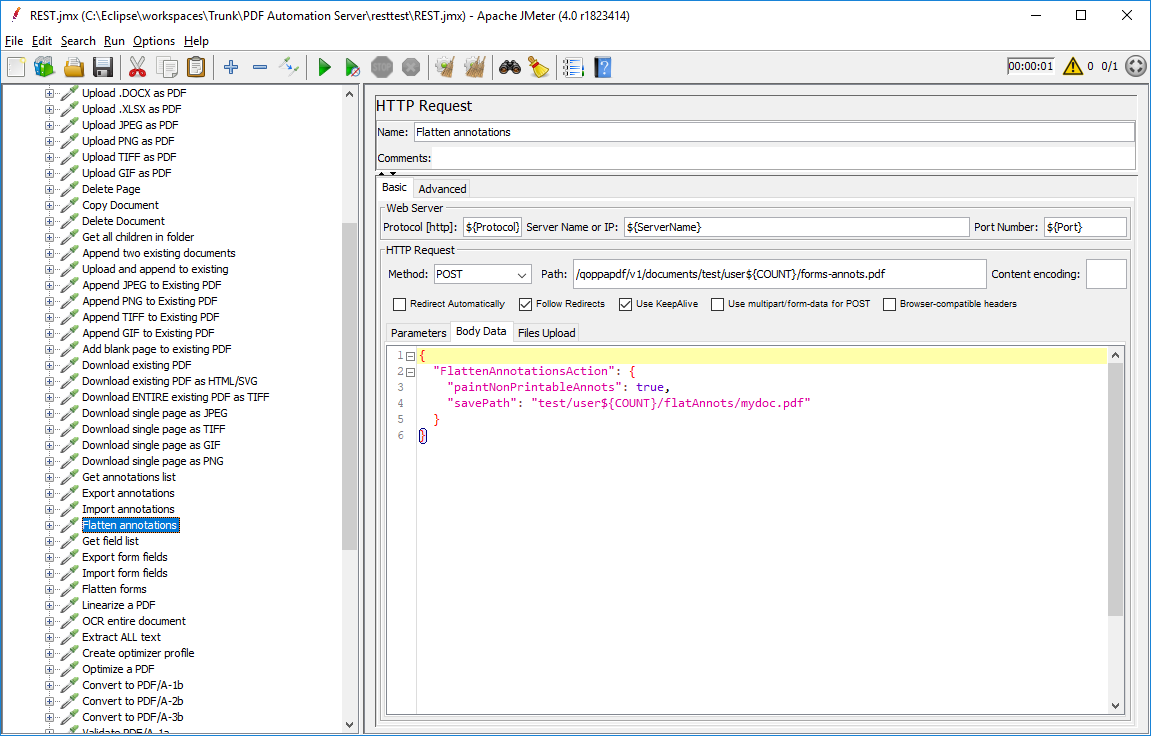The width and height of the screenshot is (1151, 736).
Task: Open the Templates icon in toolbar
Action: [x=44, y=68]
